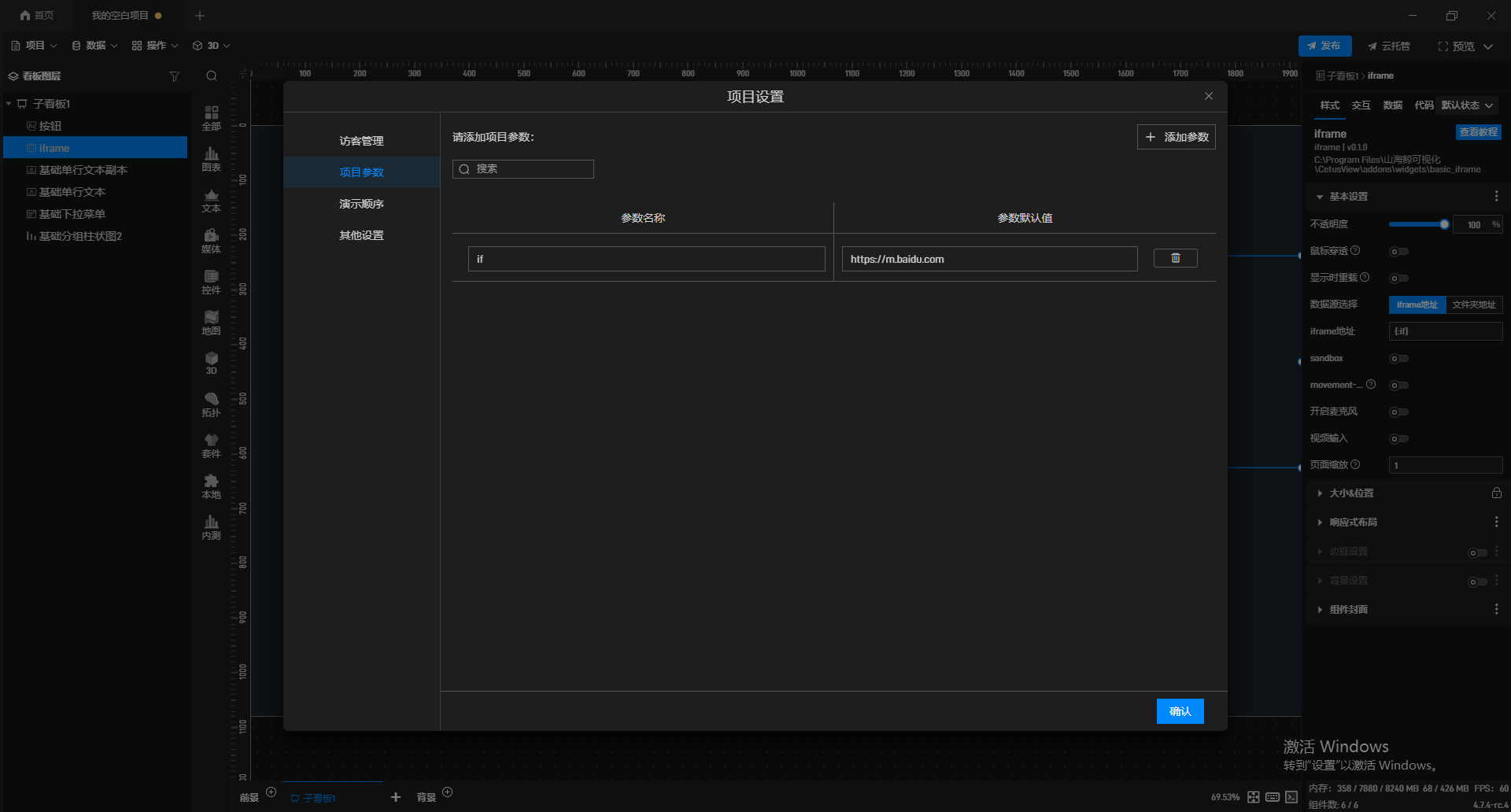
Task: Click the widget search magnifier icon
Action: (x=212, y=76)
